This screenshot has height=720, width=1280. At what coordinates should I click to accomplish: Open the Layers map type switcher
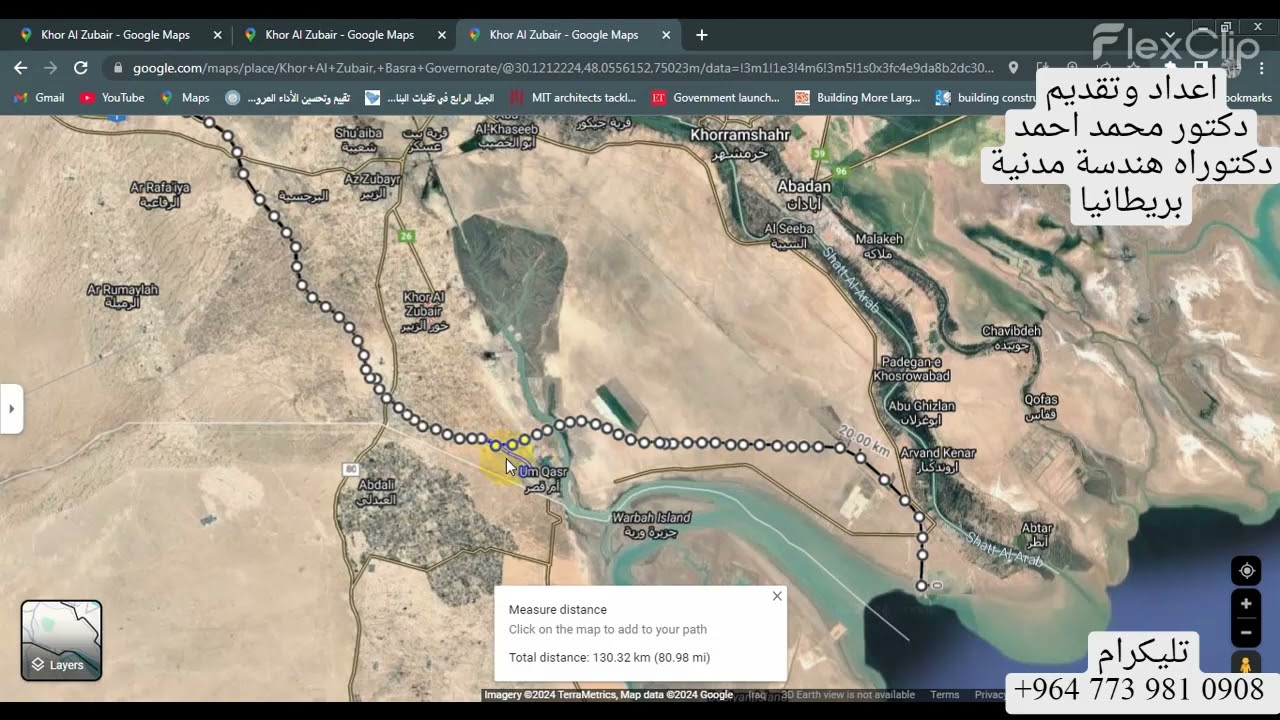coord(61,641)
